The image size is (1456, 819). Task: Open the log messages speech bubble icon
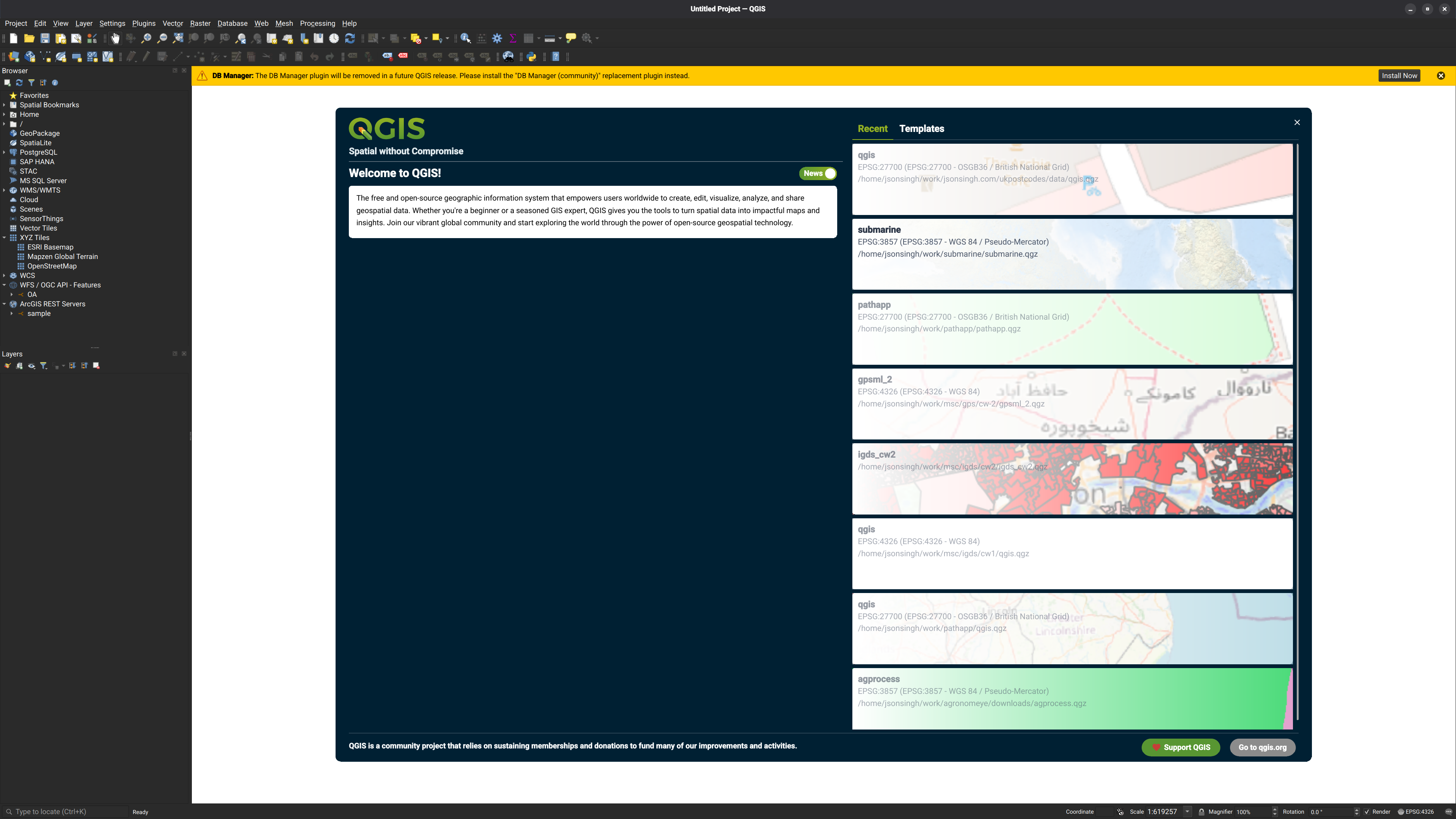pos(1448,812)
